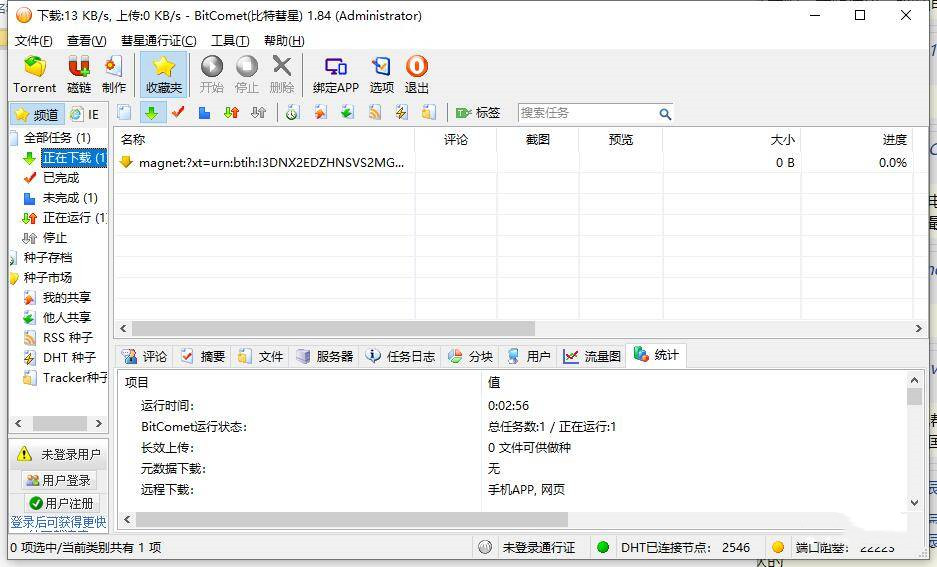Select 已完成 in sidebar tree
The height and width of the screenshot is (567, 937).
tap(60, 177)
